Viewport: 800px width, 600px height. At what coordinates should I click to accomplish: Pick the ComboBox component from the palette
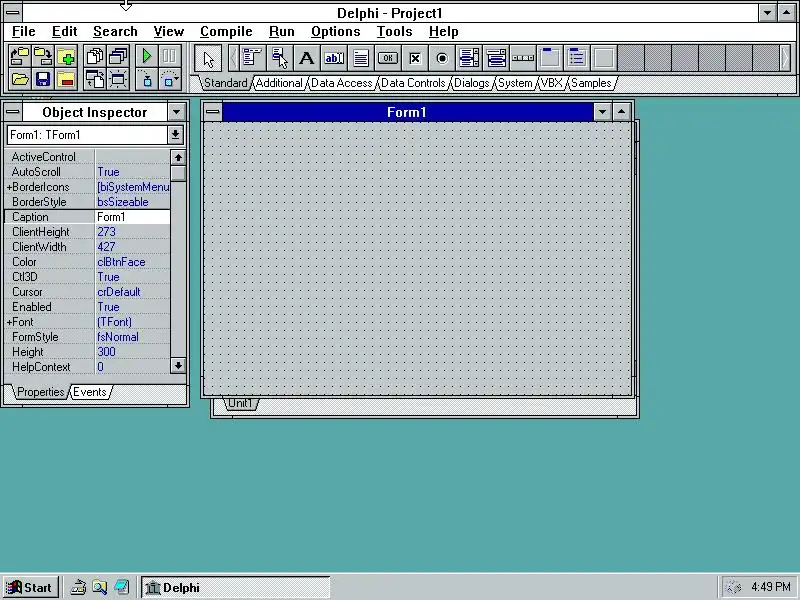496,58
